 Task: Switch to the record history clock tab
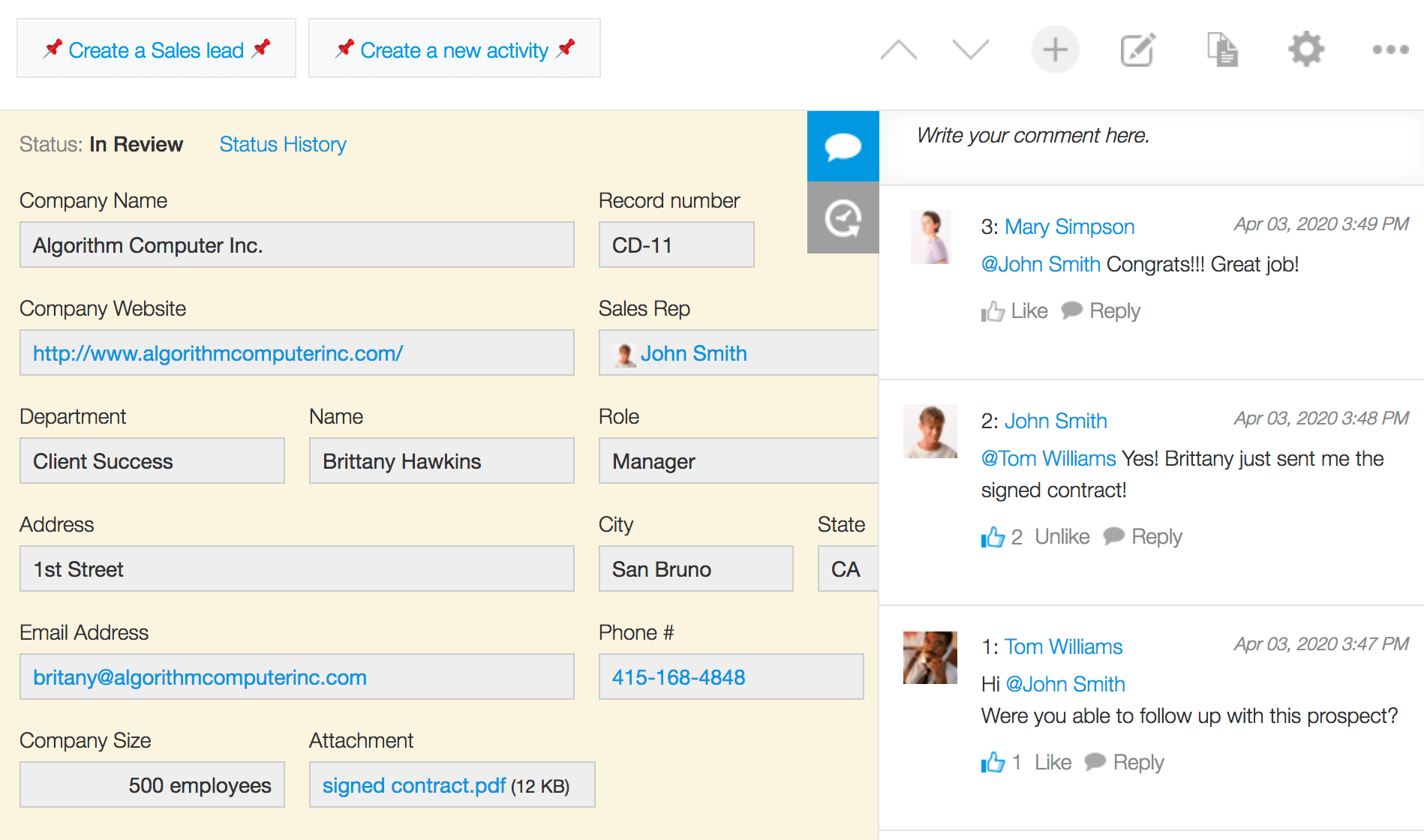(x=842, y=217)
